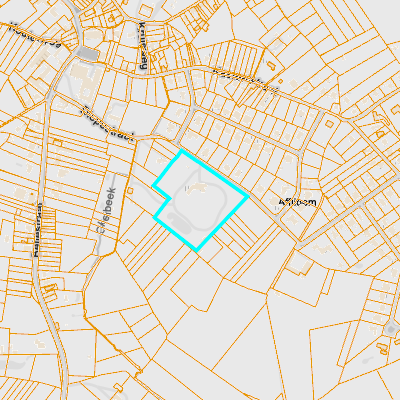400x400 pixels.
Task: Click the dark gray block near top-left junction
Action: pos(88,54)
